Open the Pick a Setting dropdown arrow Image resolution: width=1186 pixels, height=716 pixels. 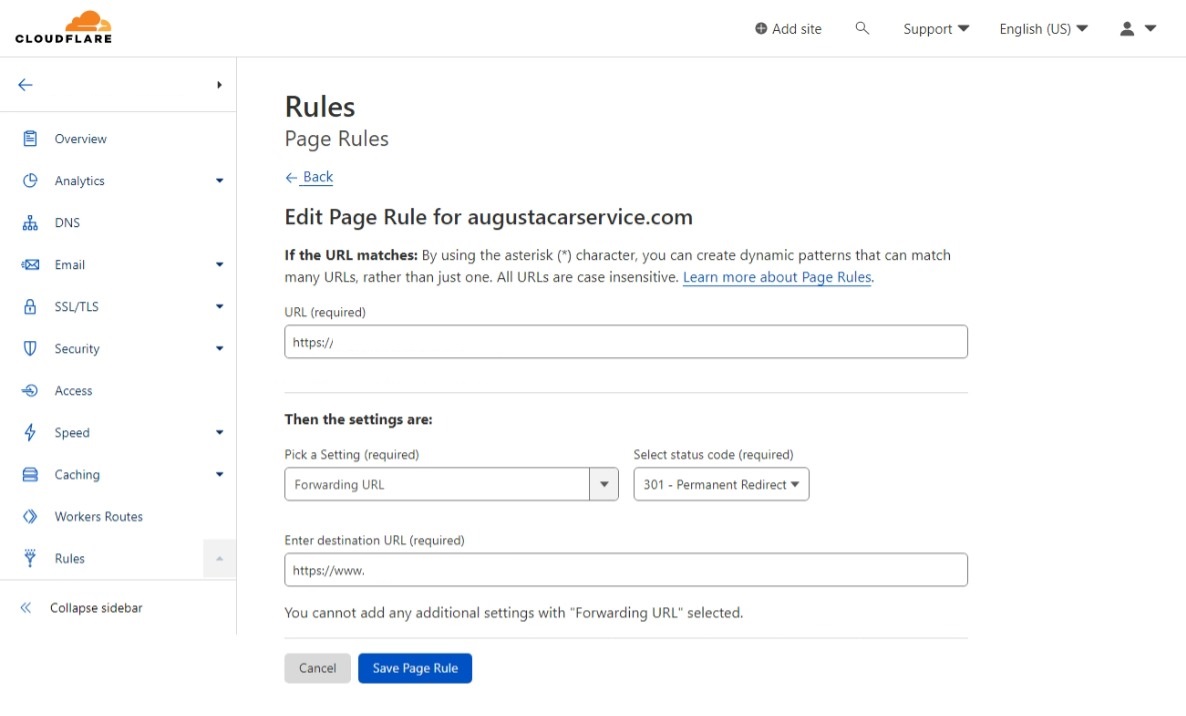click(x=604, y=484)
